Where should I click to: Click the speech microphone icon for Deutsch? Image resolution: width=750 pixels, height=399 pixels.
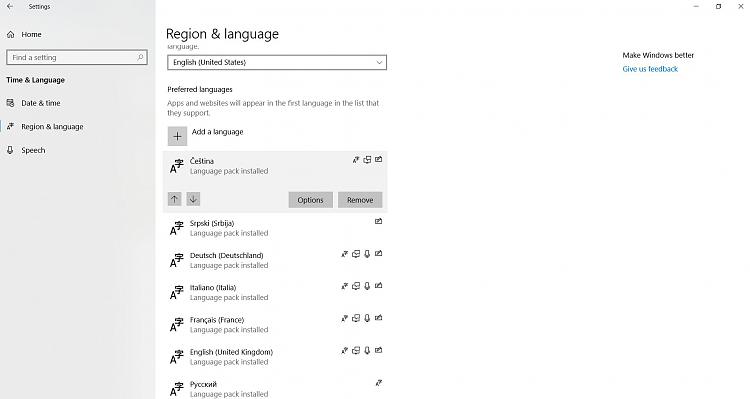367,254
